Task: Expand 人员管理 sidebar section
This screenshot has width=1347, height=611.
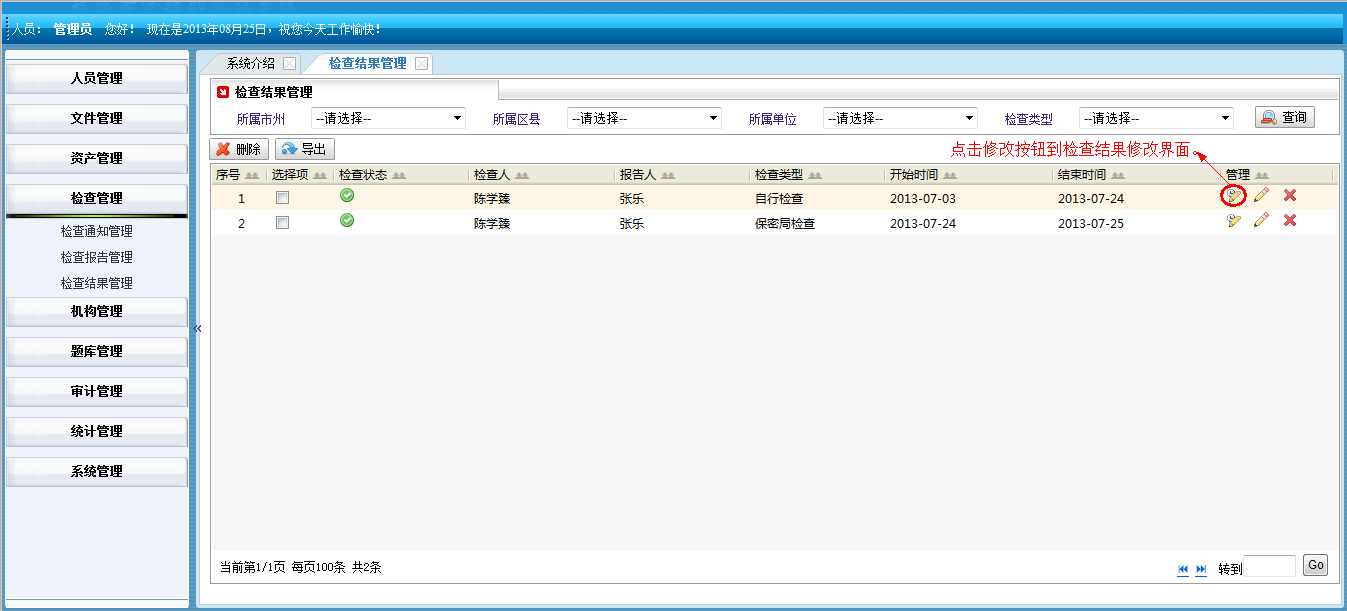Action: click(97, 78)
